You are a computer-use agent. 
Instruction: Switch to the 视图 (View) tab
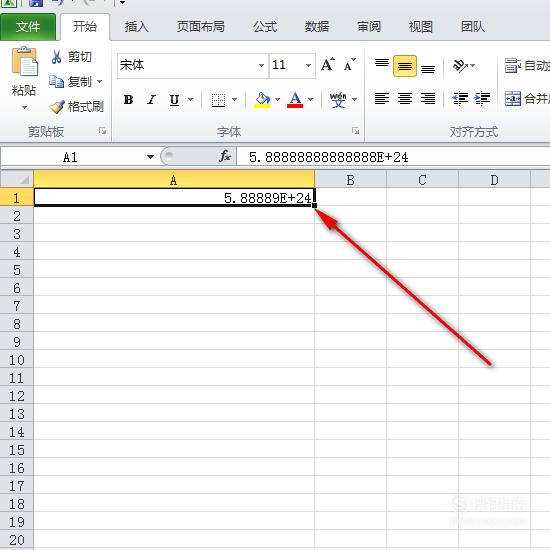tap(421, 27)
